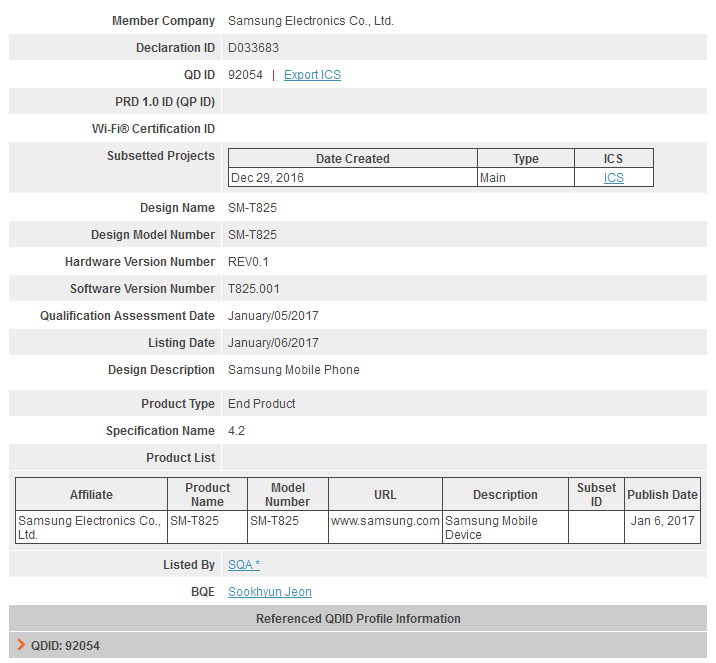Click the Dec 29, 2016 date created cell
The width and height of the screenshot is (716, 663).
[353, 178]
